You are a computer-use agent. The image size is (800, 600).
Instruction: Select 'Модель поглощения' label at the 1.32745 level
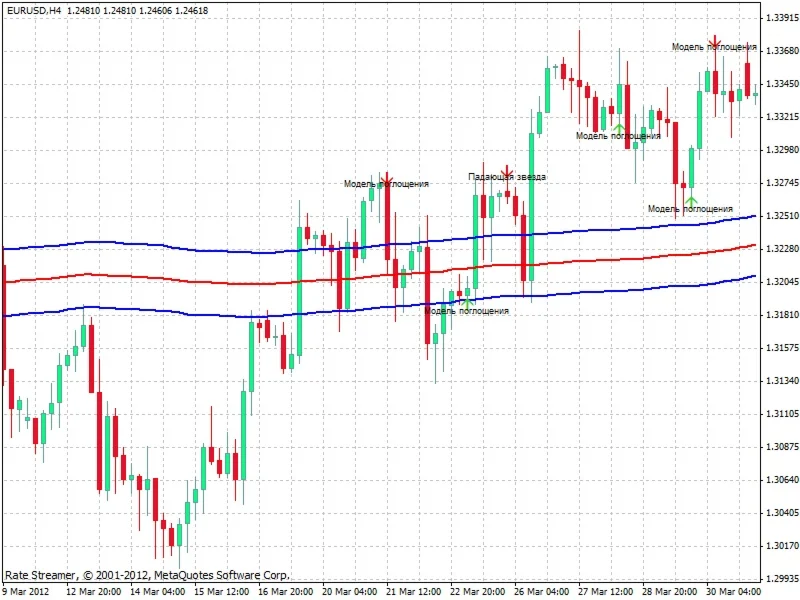click(386, 184)
